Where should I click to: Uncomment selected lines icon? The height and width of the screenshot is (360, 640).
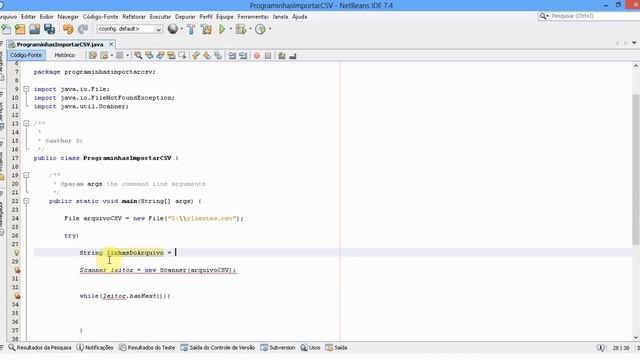tap(293, 56)
